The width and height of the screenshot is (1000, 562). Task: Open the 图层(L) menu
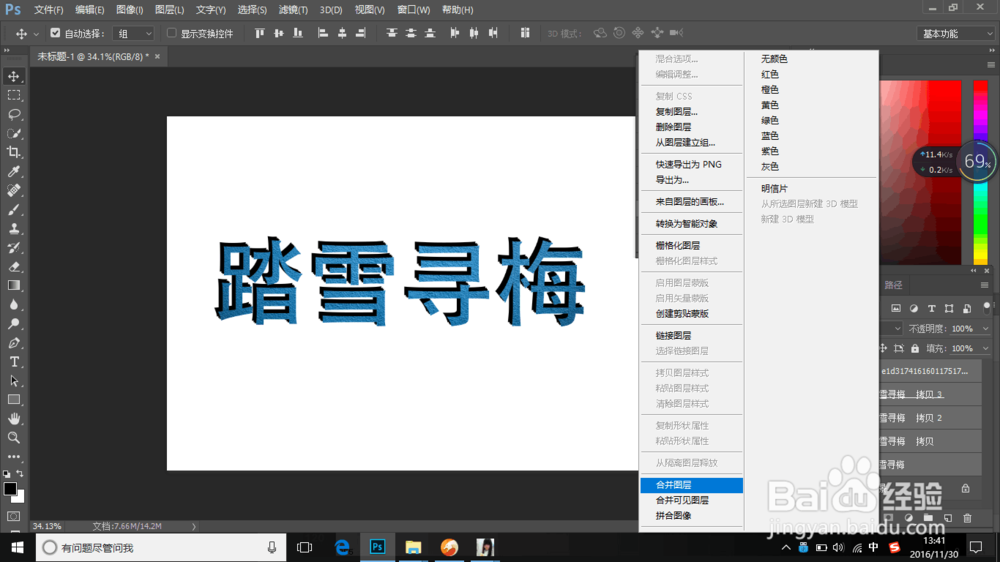click(x=169, y=10)
